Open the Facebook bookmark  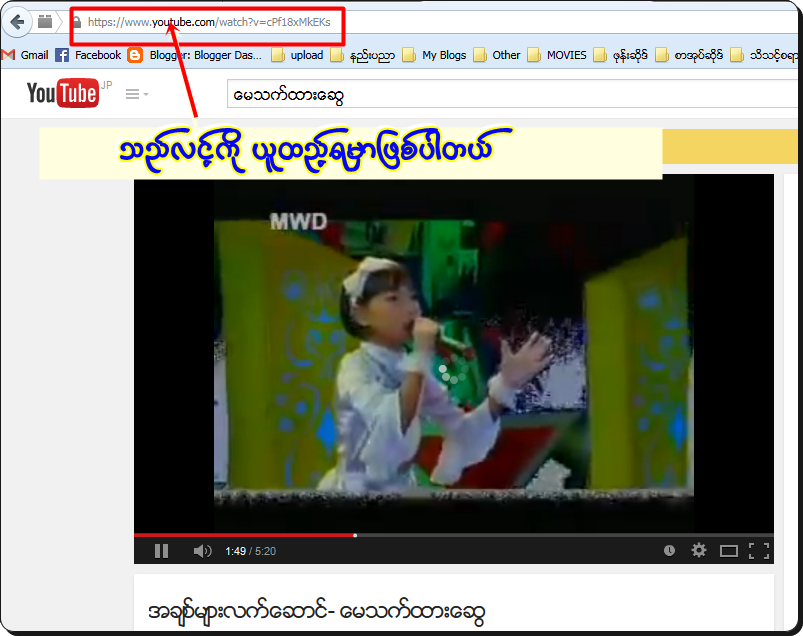click(88, 55)
